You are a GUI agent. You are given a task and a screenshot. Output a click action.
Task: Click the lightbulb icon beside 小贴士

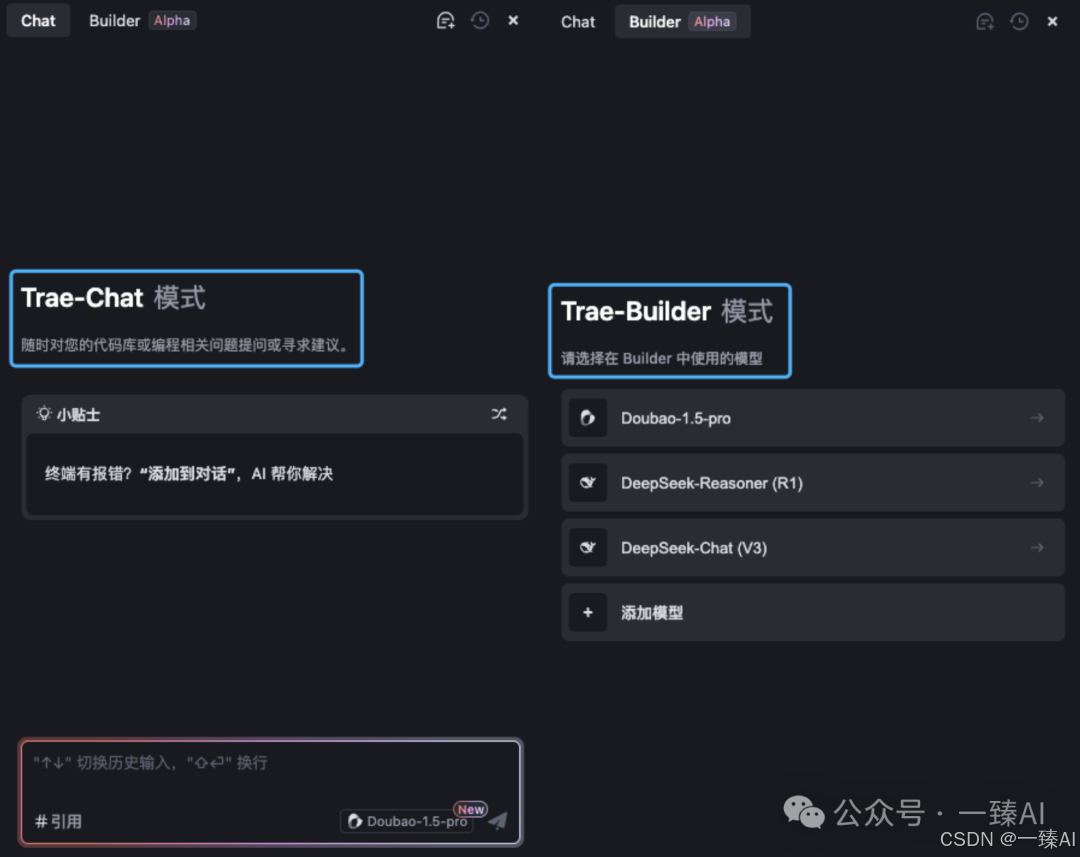pos(44,413)
